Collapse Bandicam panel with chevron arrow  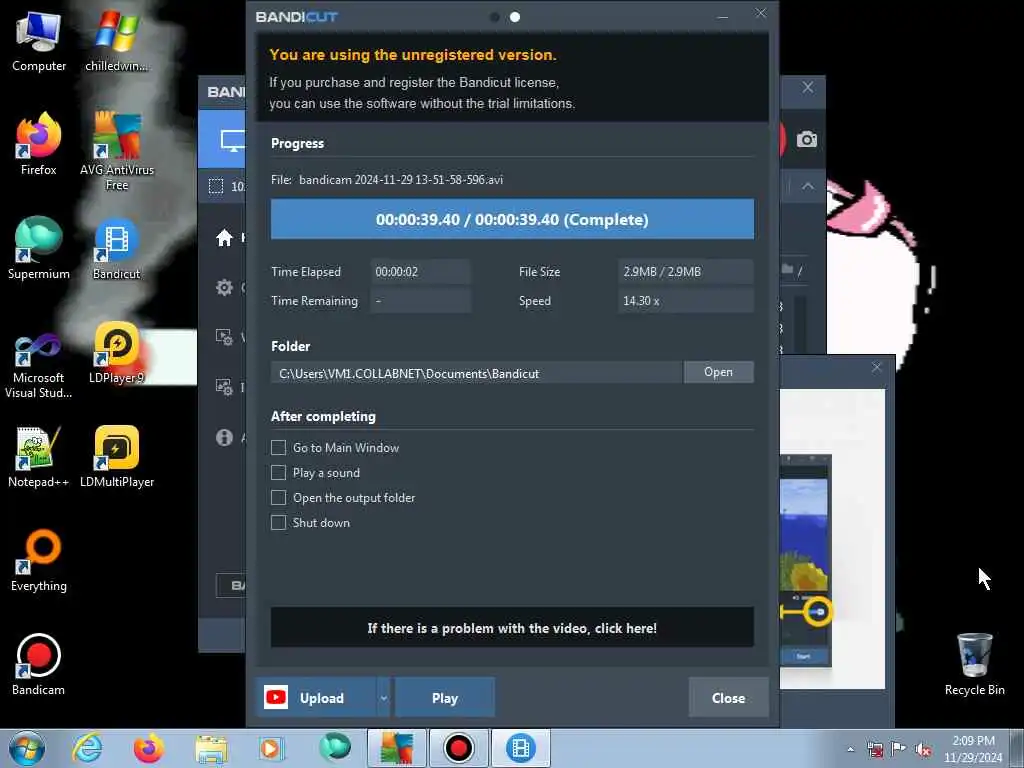point(808,186)
